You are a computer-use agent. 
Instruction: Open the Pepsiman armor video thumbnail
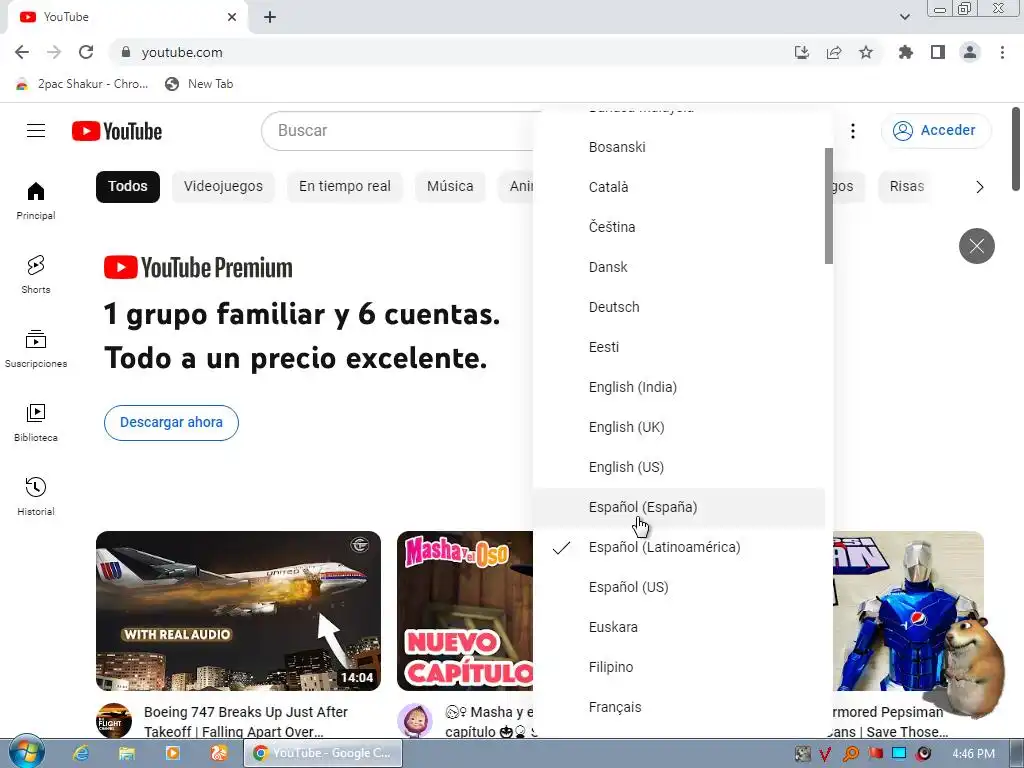(x=908, y=611)
